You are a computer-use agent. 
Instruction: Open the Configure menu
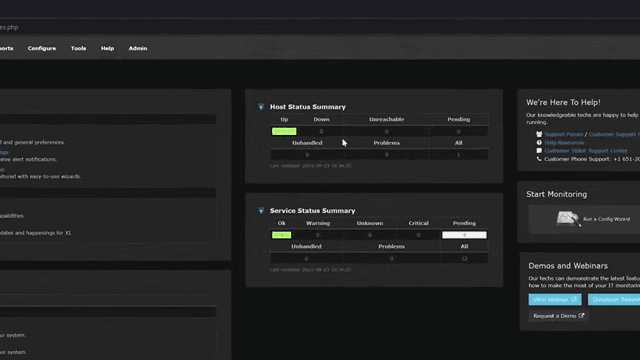42,48
